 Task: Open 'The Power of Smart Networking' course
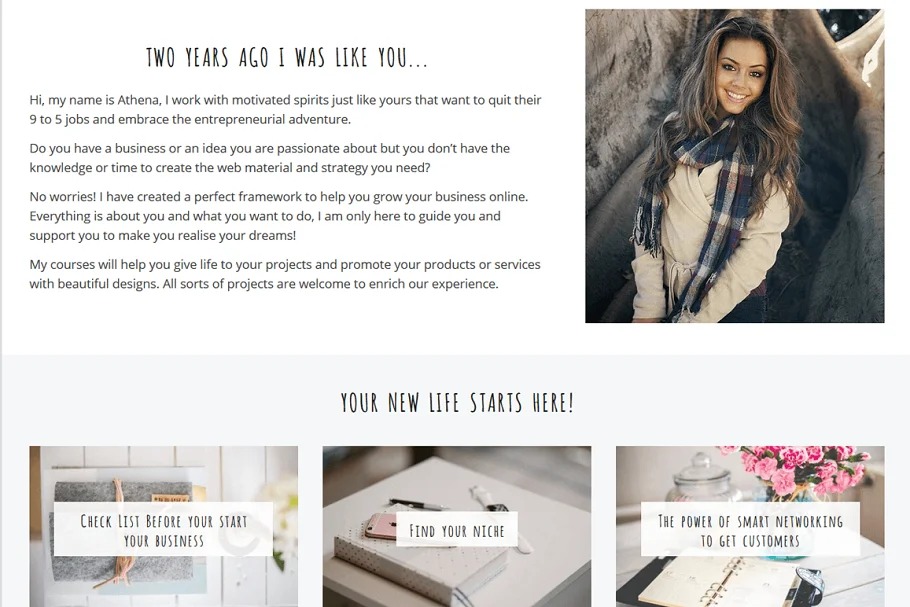pos(750,530)
